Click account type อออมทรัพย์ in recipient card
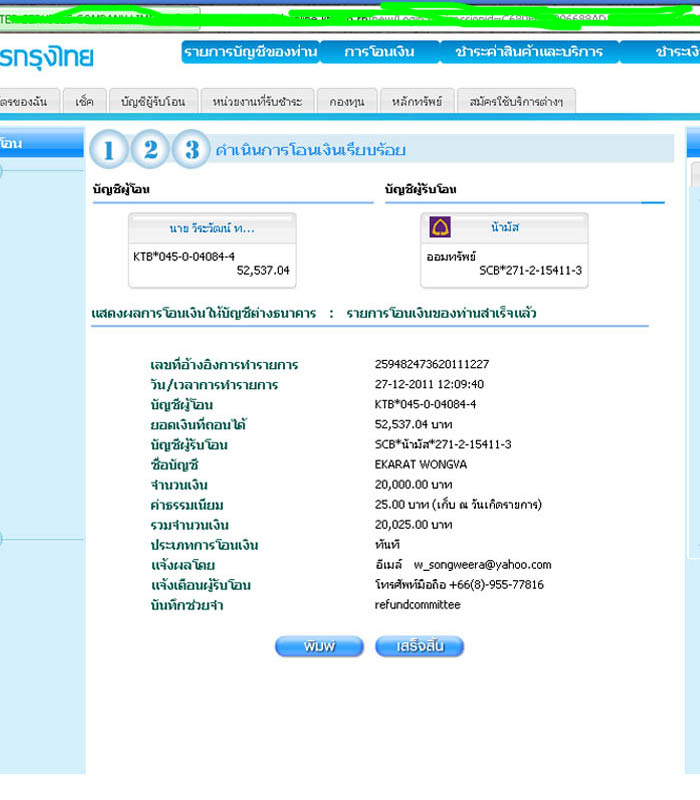This screenshot has height=800, width=700. (451, 257)
